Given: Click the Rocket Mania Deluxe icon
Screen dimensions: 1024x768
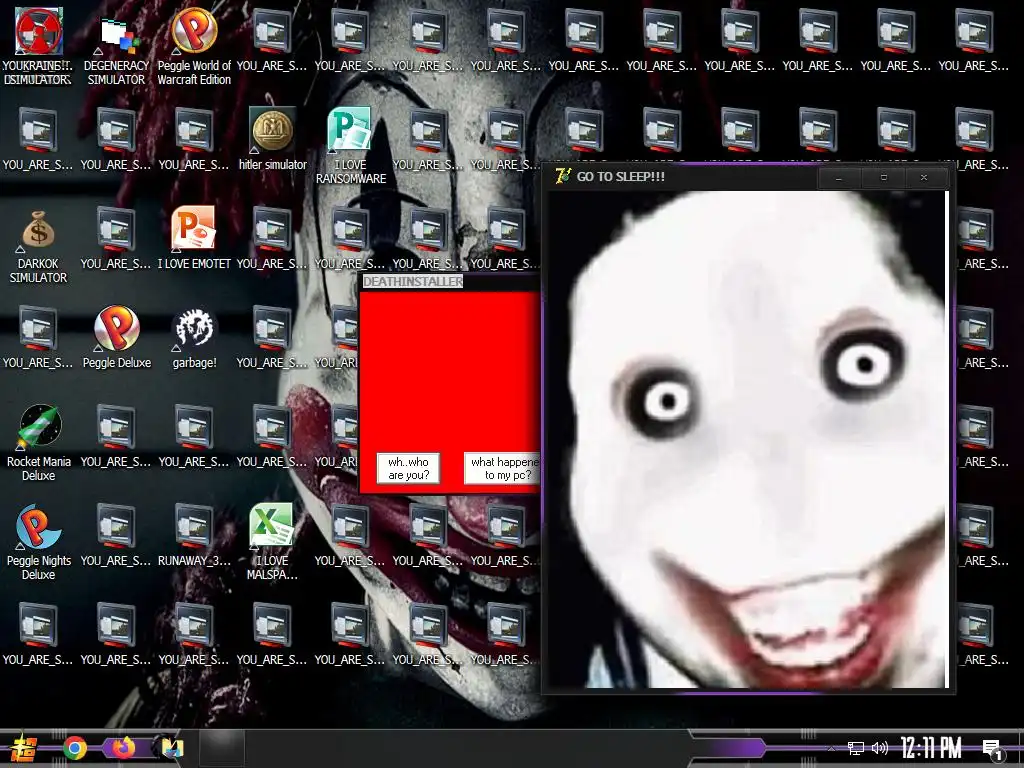Looking at the screenshot, I should point(39,443).
